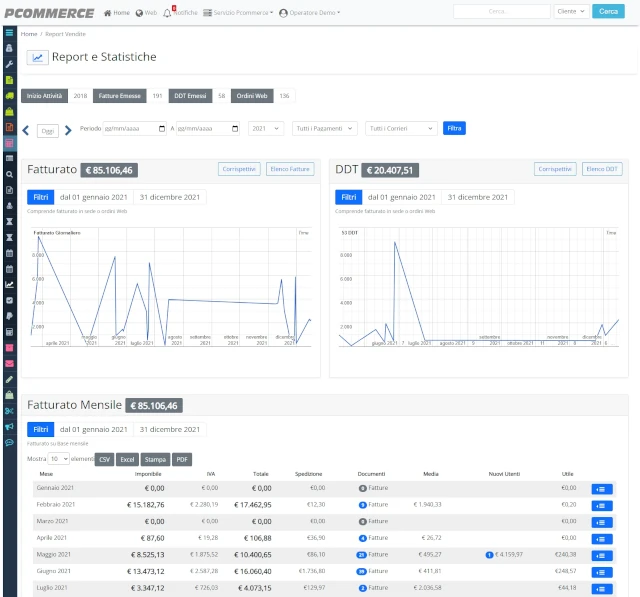The width and height of the screenshot is (640, 597).
Task: Click the Cerca search button
Action: [x=608, y=11]
